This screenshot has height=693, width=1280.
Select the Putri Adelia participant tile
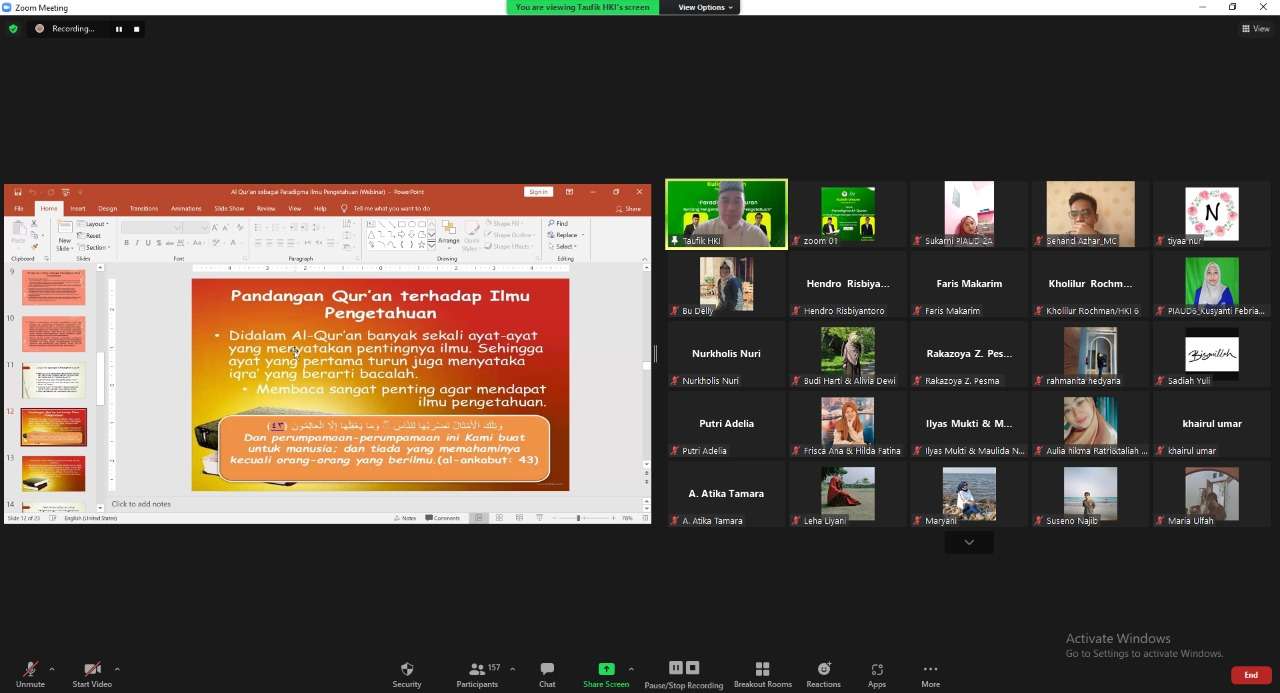pos(727,424)
